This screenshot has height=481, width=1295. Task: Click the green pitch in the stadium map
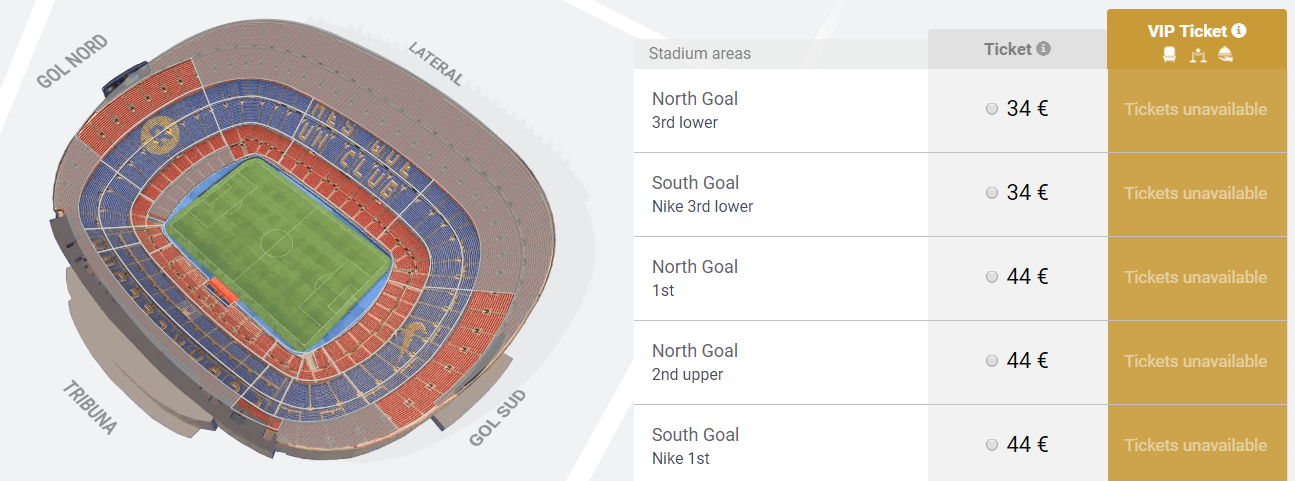pos(279,248)
